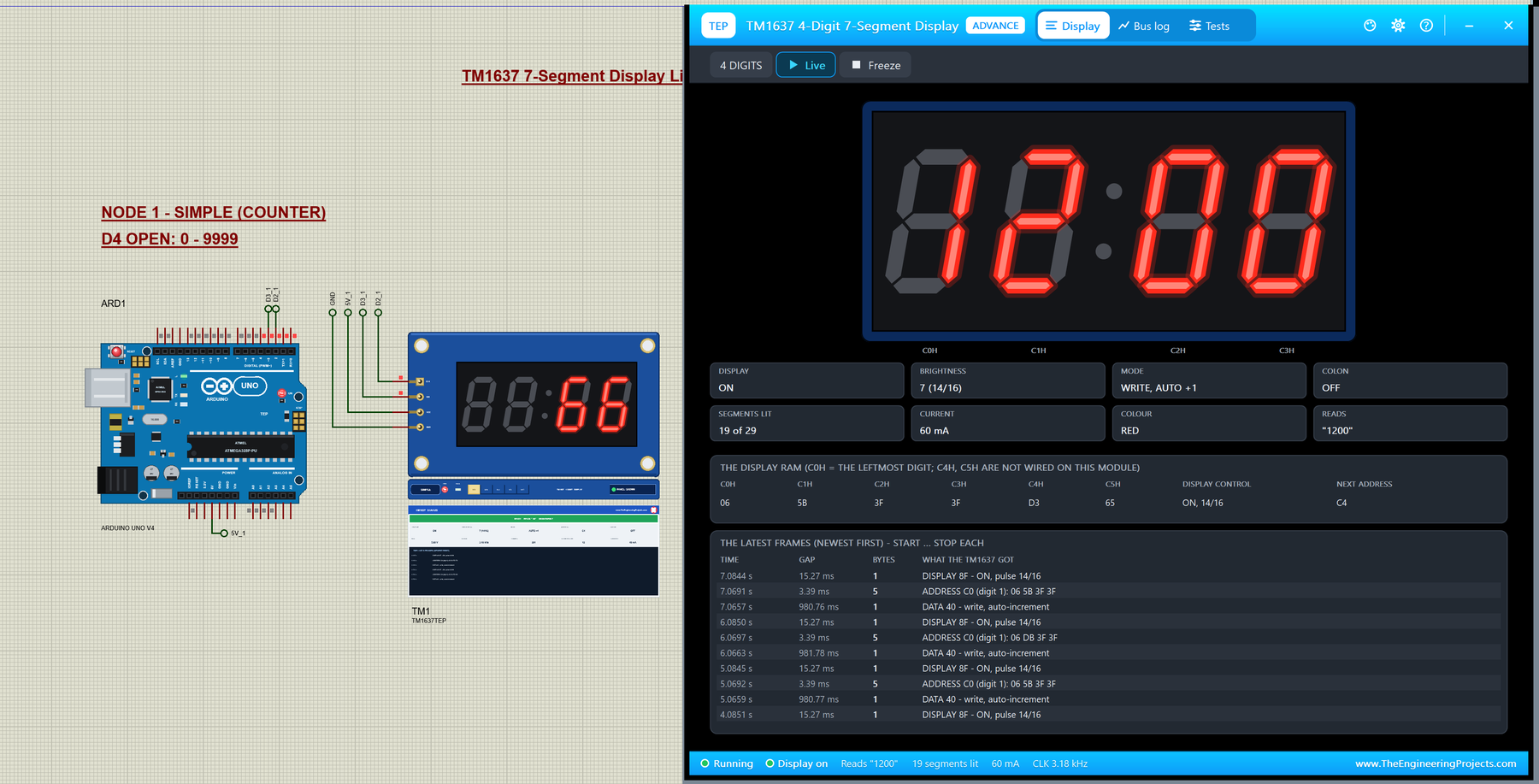Click the READS "1200" card
Screen dimensions: 1539x784
tap(1410, 423)
